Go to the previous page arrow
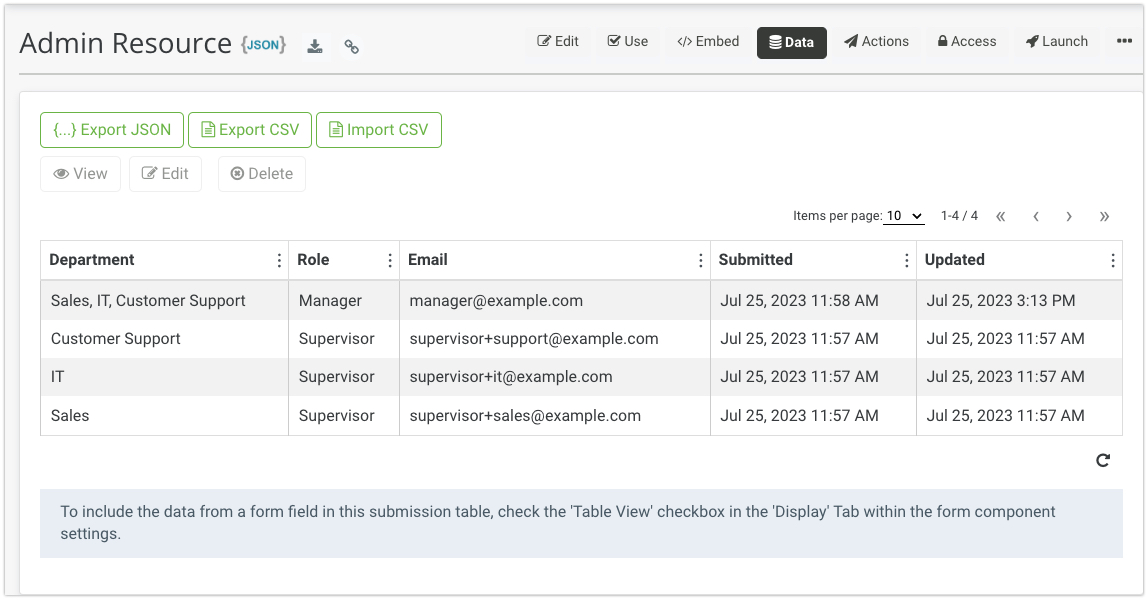 (1036, 216)
